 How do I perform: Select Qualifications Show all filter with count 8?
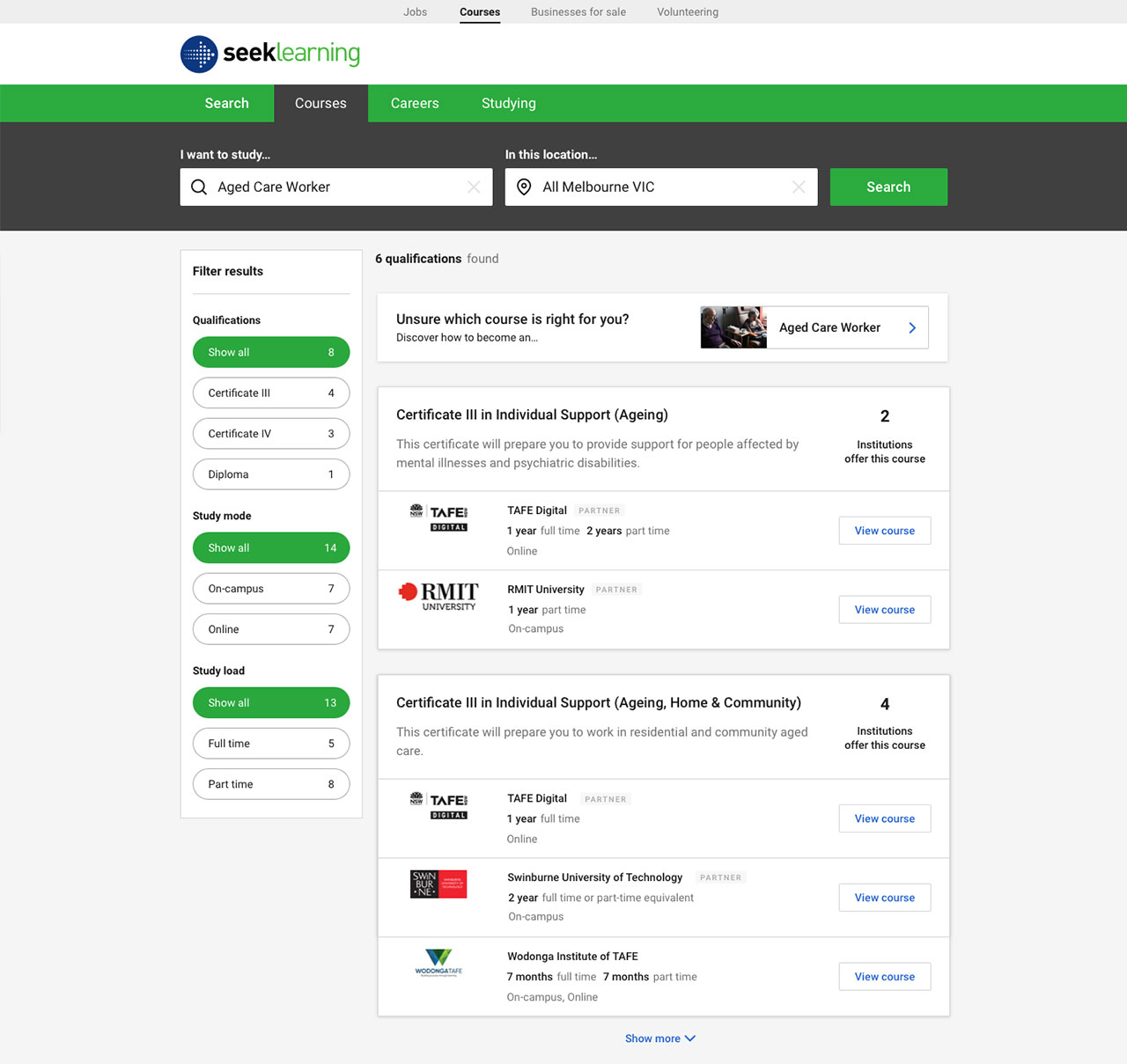(271, 352)
